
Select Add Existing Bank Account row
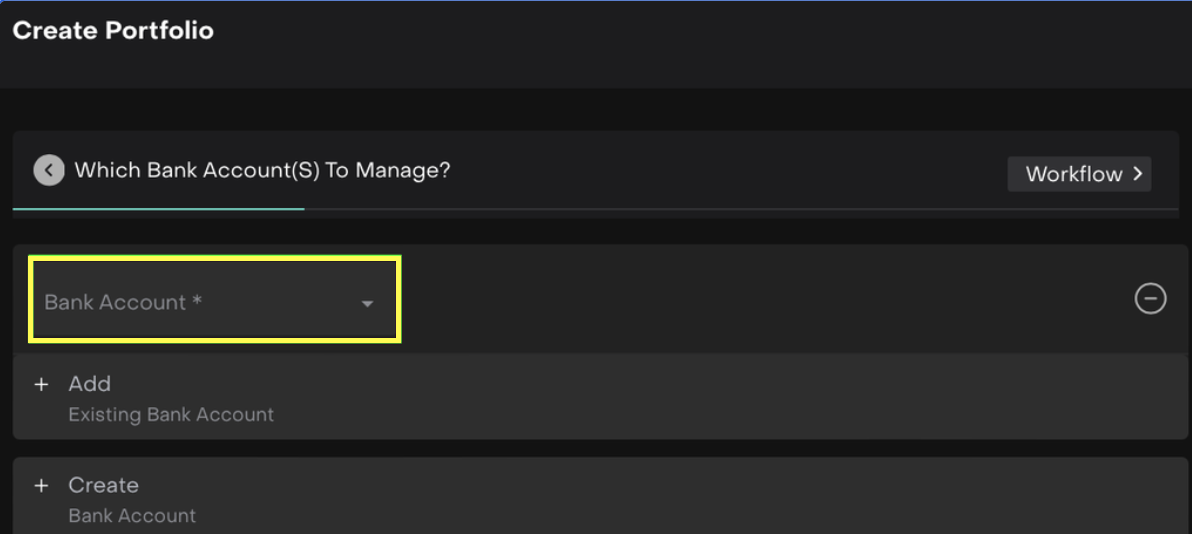click(x=600, y=397)
